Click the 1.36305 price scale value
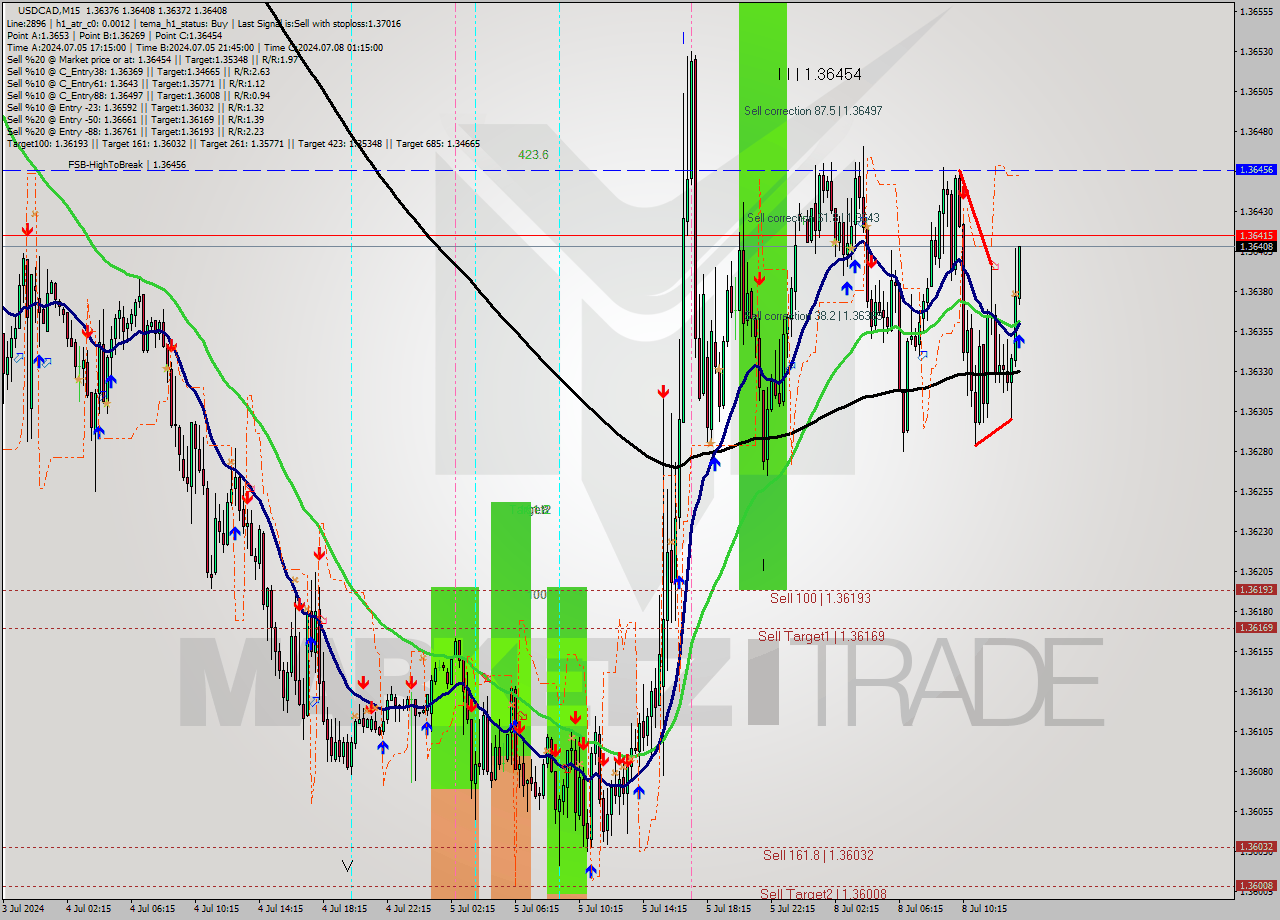 tap(1256, 412)
